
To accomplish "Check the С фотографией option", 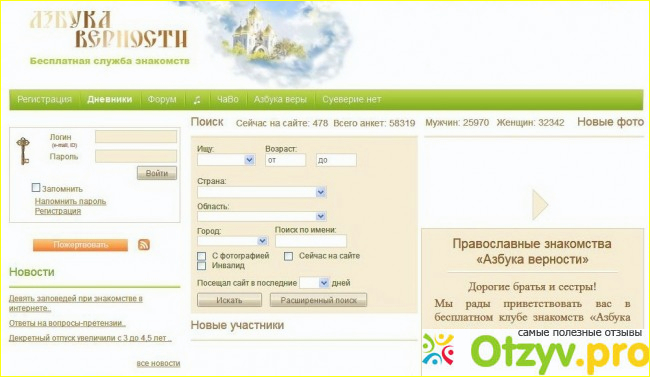I will 201,256.
